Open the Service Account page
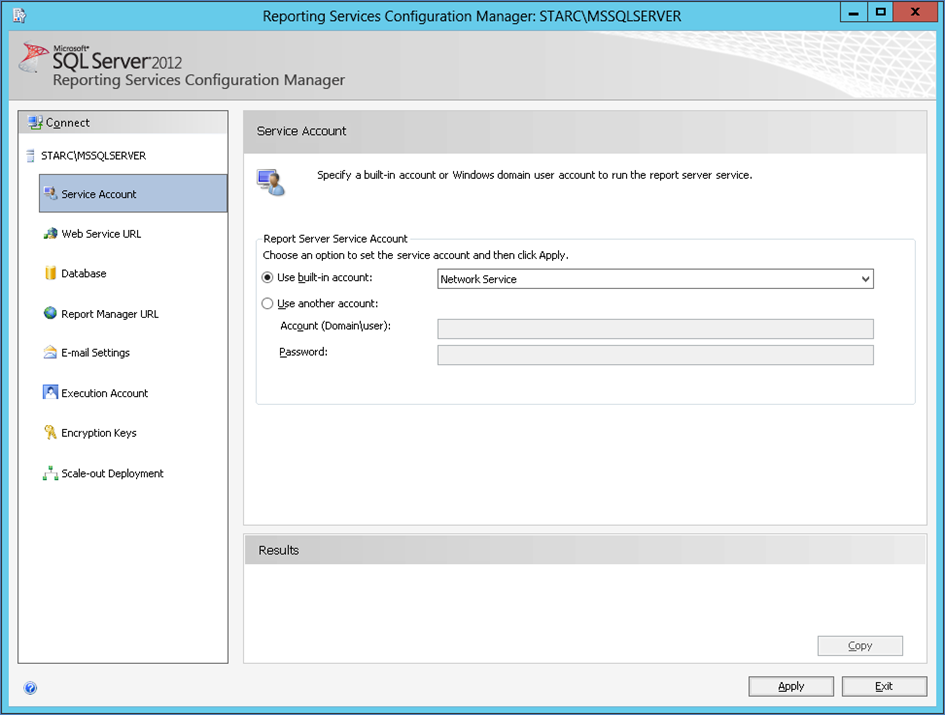945x715 pixels. [133, 194]
